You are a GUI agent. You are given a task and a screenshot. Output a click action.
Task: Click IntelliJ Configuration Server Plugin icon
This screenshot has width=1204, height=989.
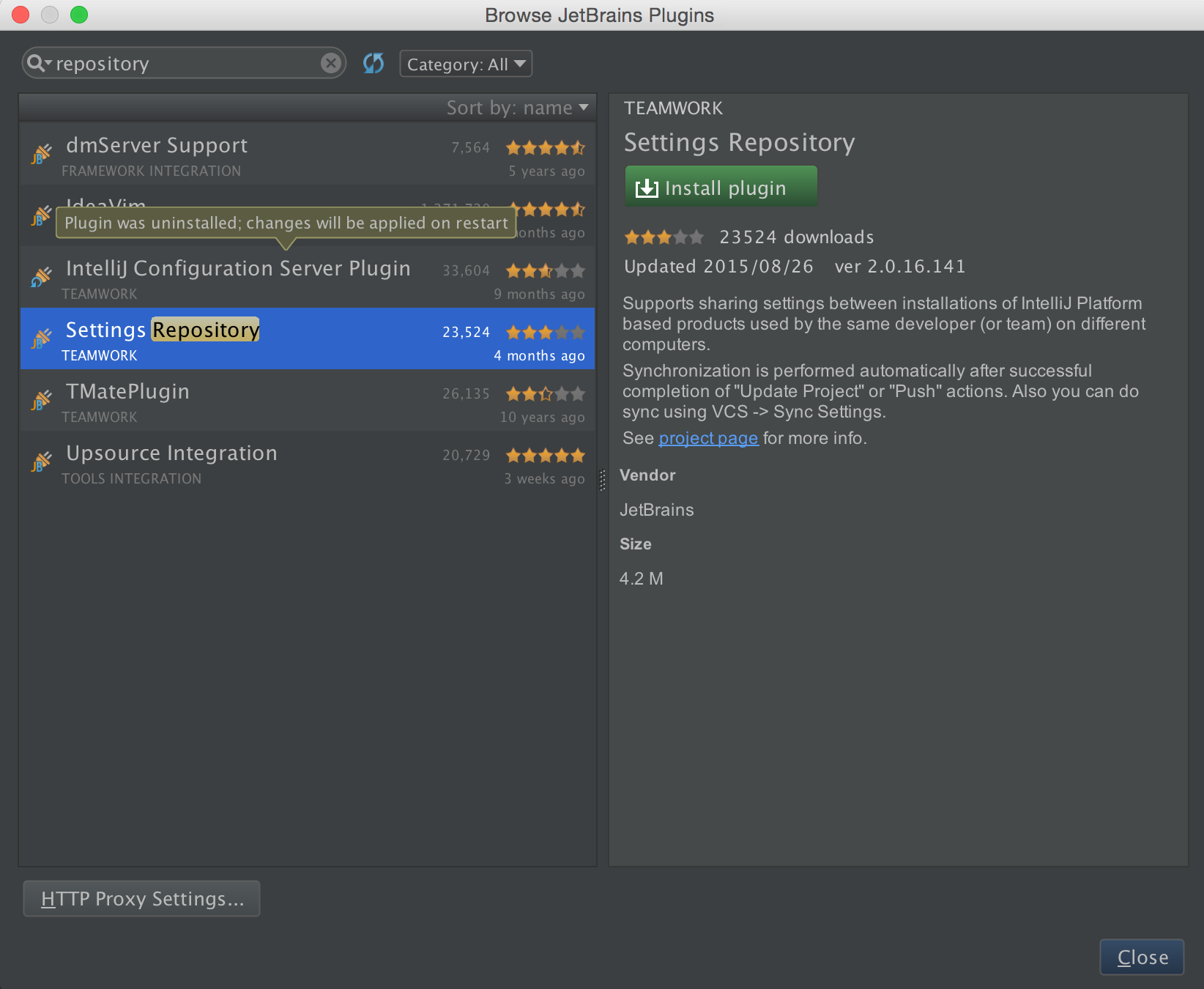[x=42, y=278]
